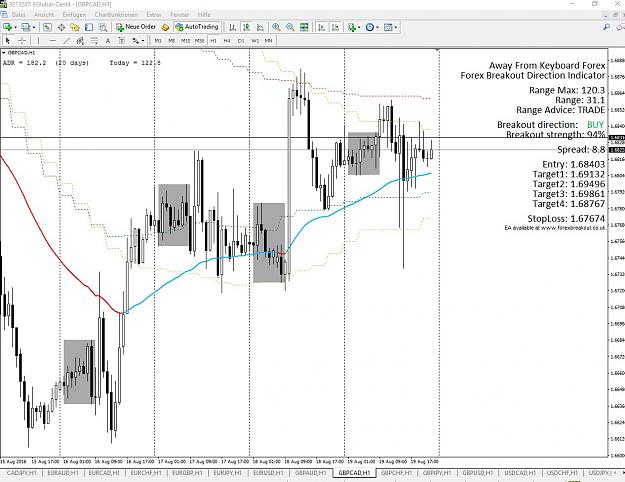
Task: Select the Cursor arrow tool
Action: (x=8, y=41)
